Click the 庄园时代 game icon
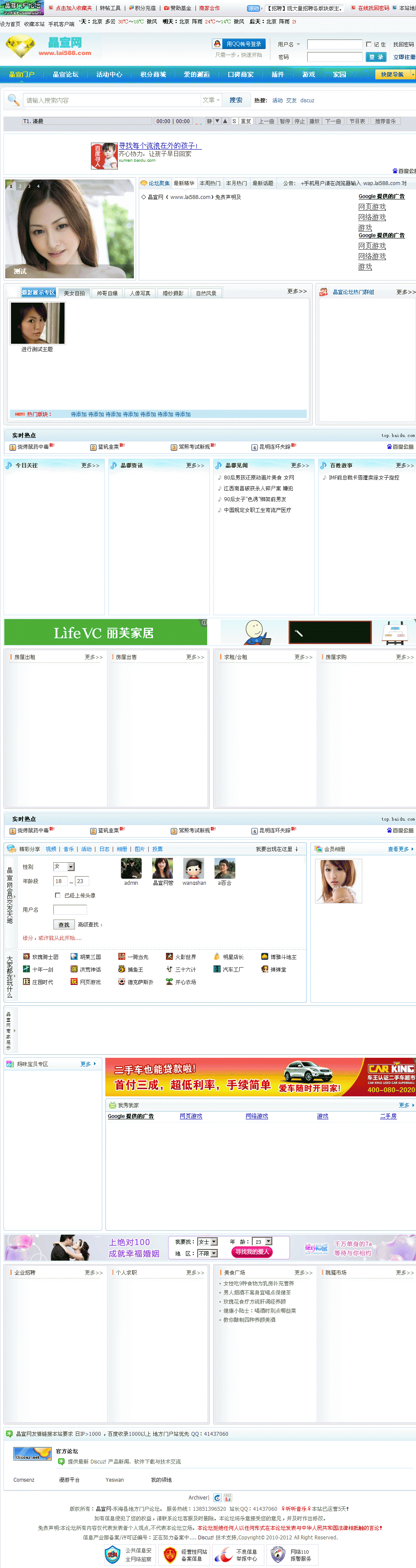 coord(26,981)
